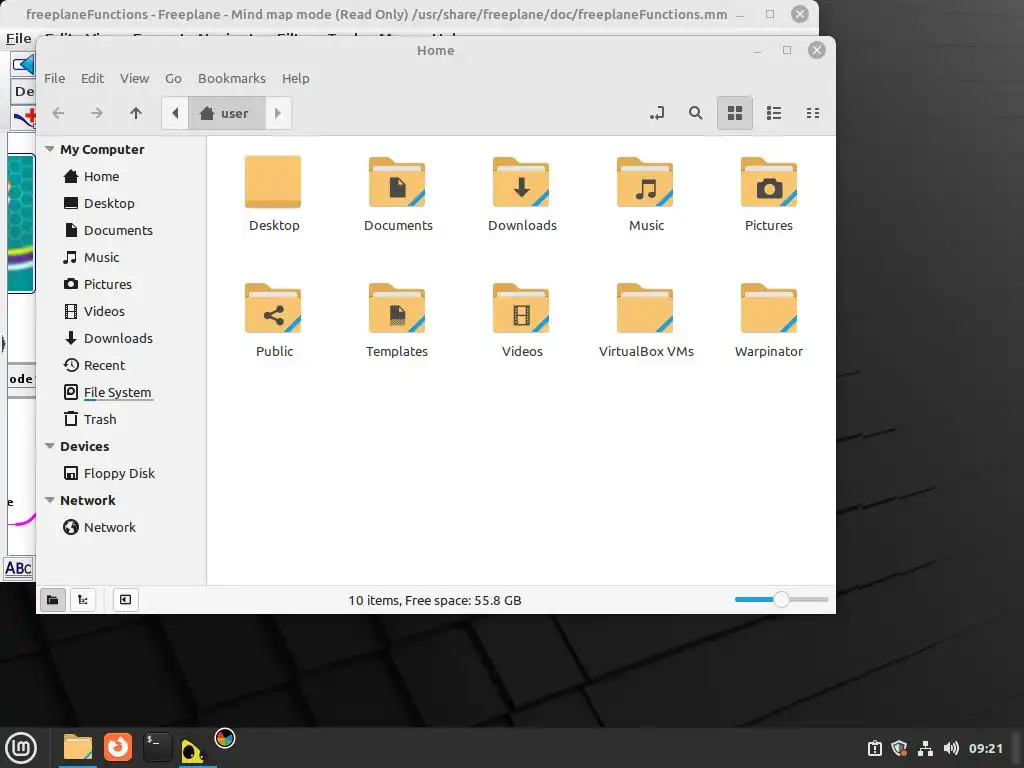Toggle the location entry mode icon
1024x768 pixels.
click(x=657, y=113)
